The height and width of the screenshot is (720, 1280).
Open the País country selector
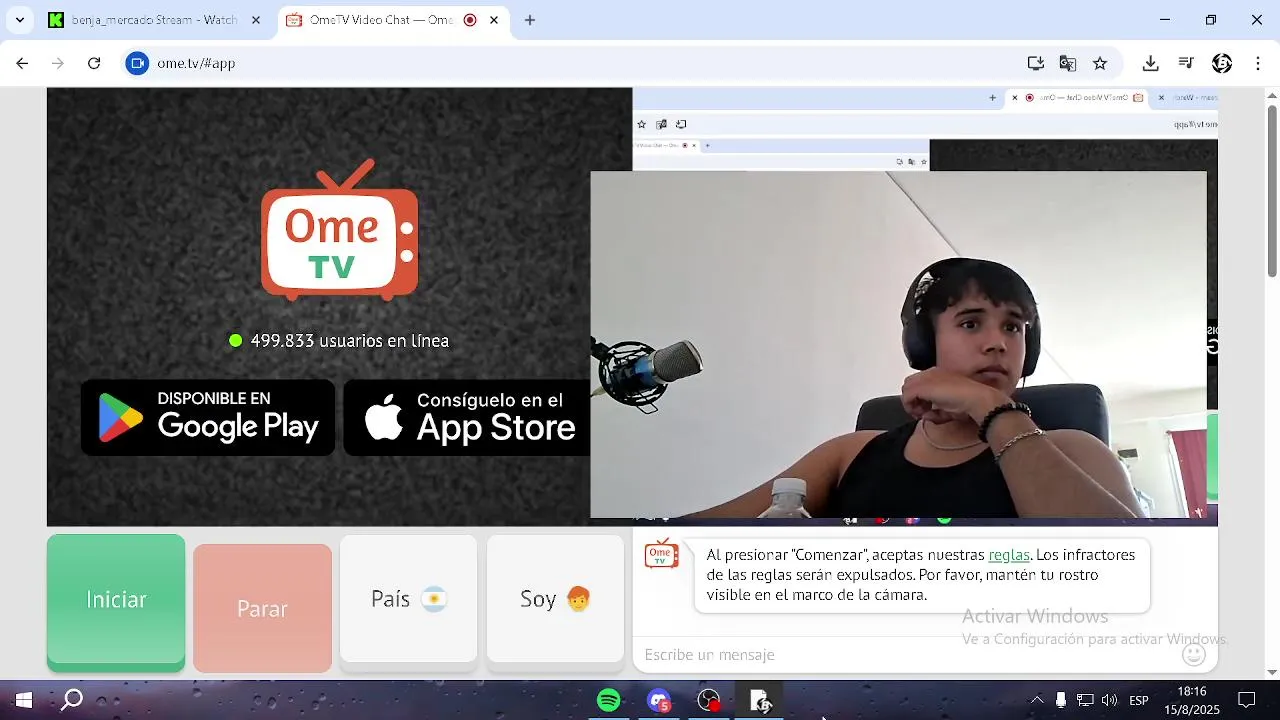(408, 599)
